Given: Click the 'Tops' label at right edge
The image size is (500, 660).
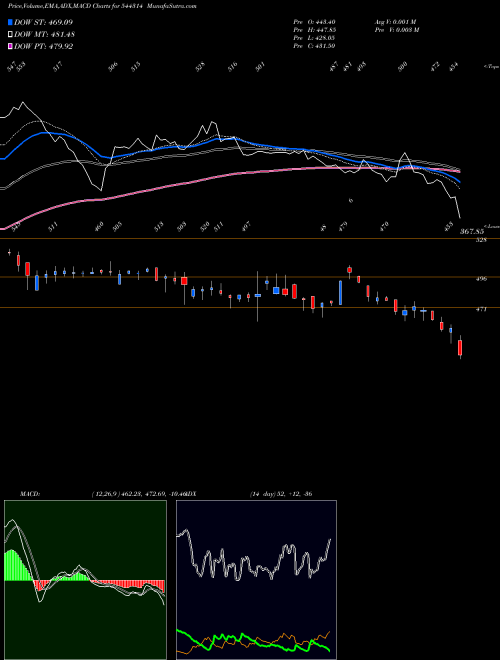Looking at the screenshot, I should (x=492, y=67).
